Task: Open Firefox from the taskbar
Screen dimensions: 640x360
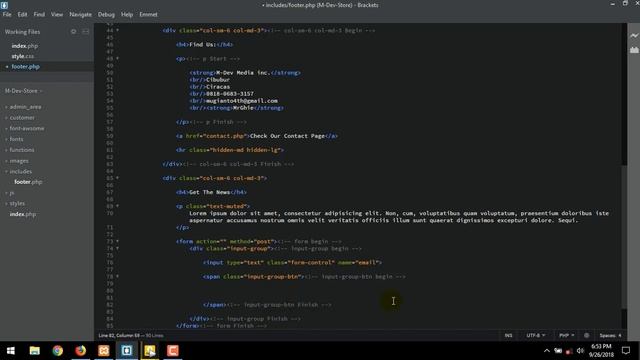Action: 80,351
